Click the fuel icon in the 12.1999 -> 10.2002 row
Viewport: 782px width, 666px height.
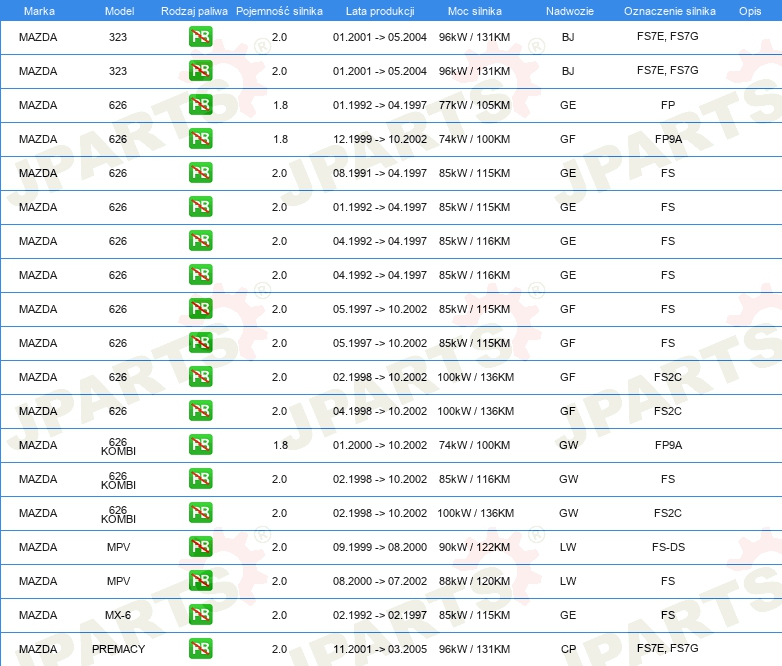click(x=200, y=139)
